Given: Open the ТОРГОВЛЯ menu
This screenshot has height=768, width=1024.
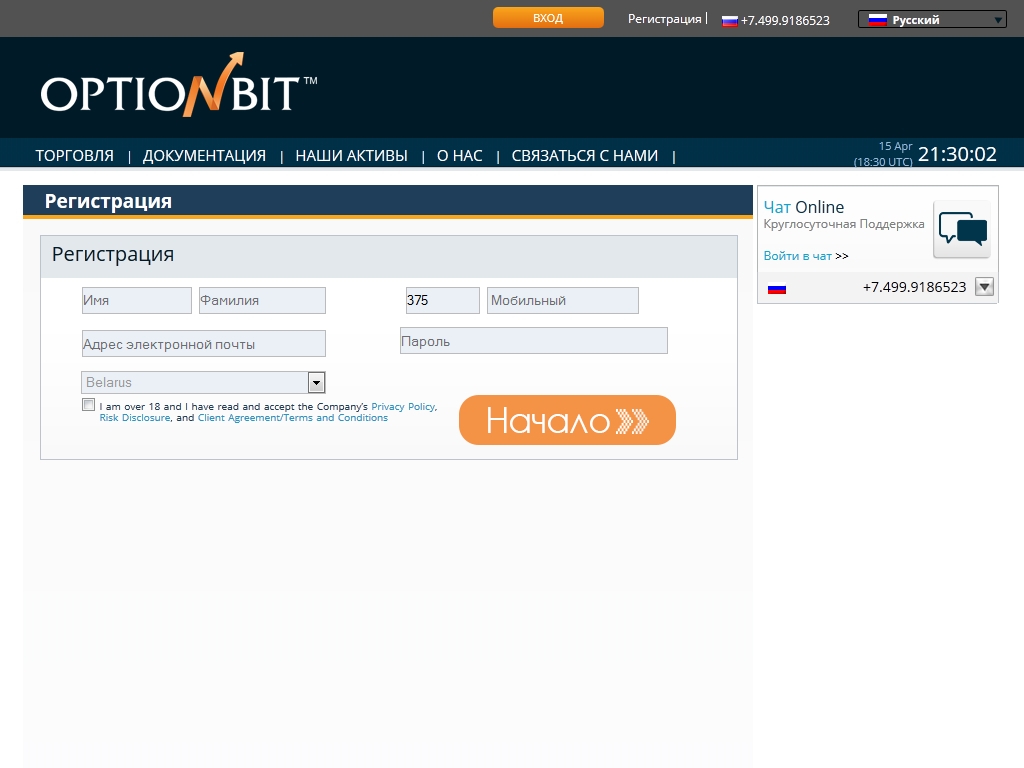Looking at the screenshot, I should 75,156.
